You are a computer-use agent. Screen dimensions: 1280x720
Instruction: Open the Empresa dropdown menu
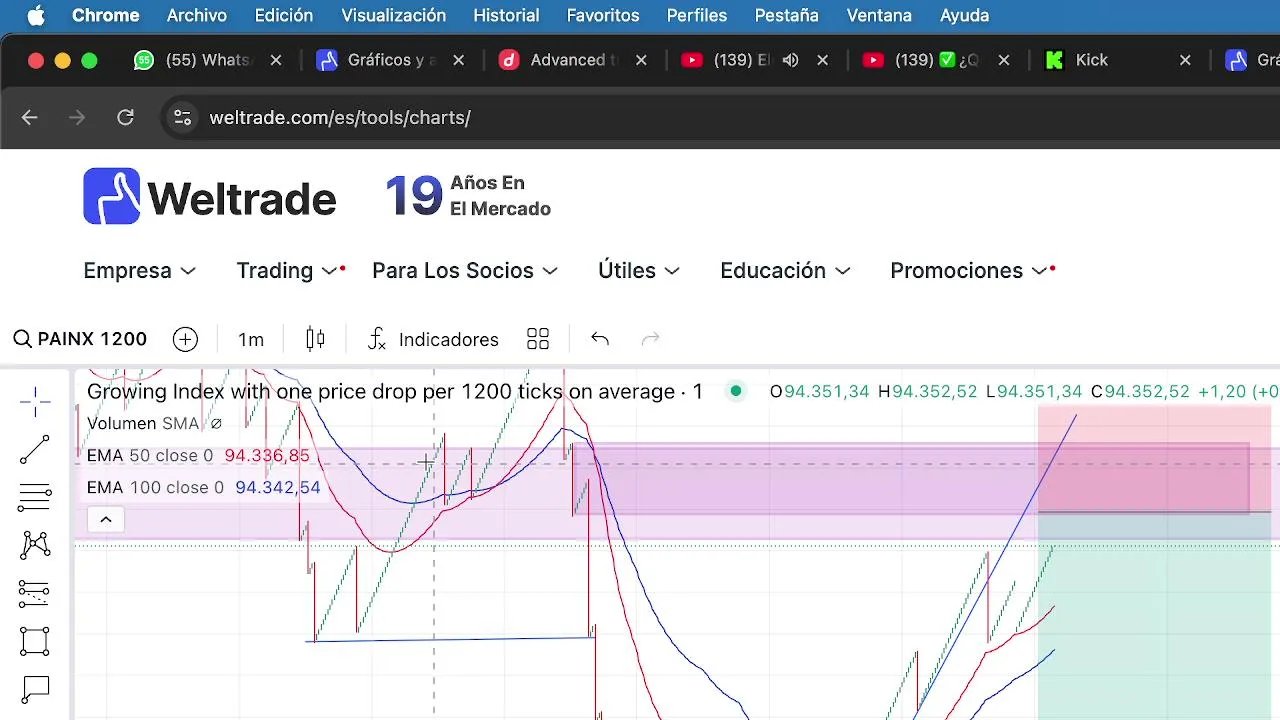139,271
